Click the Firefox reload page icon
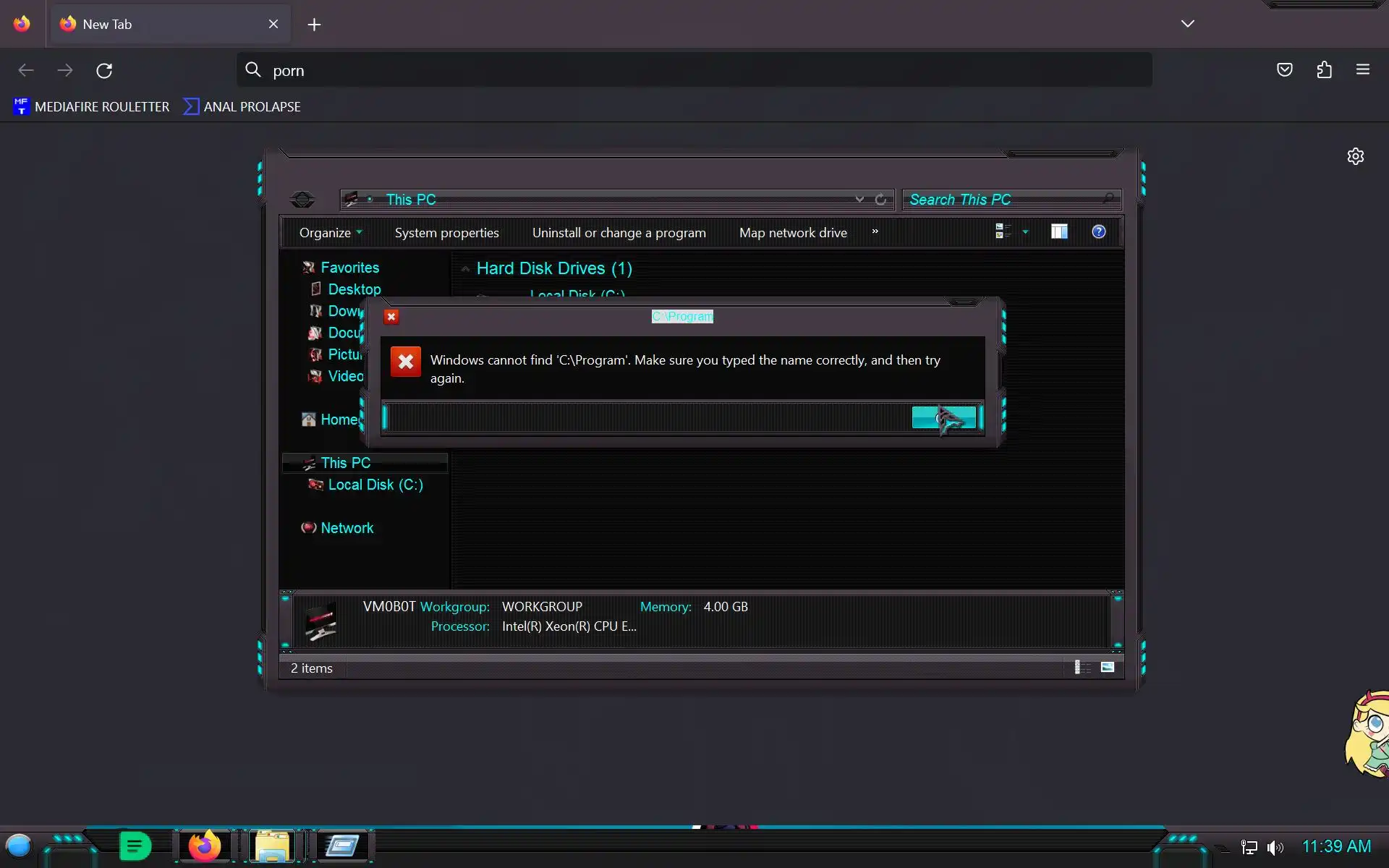Viewport: 1389px width, 868px height. [x=104, y=70]
